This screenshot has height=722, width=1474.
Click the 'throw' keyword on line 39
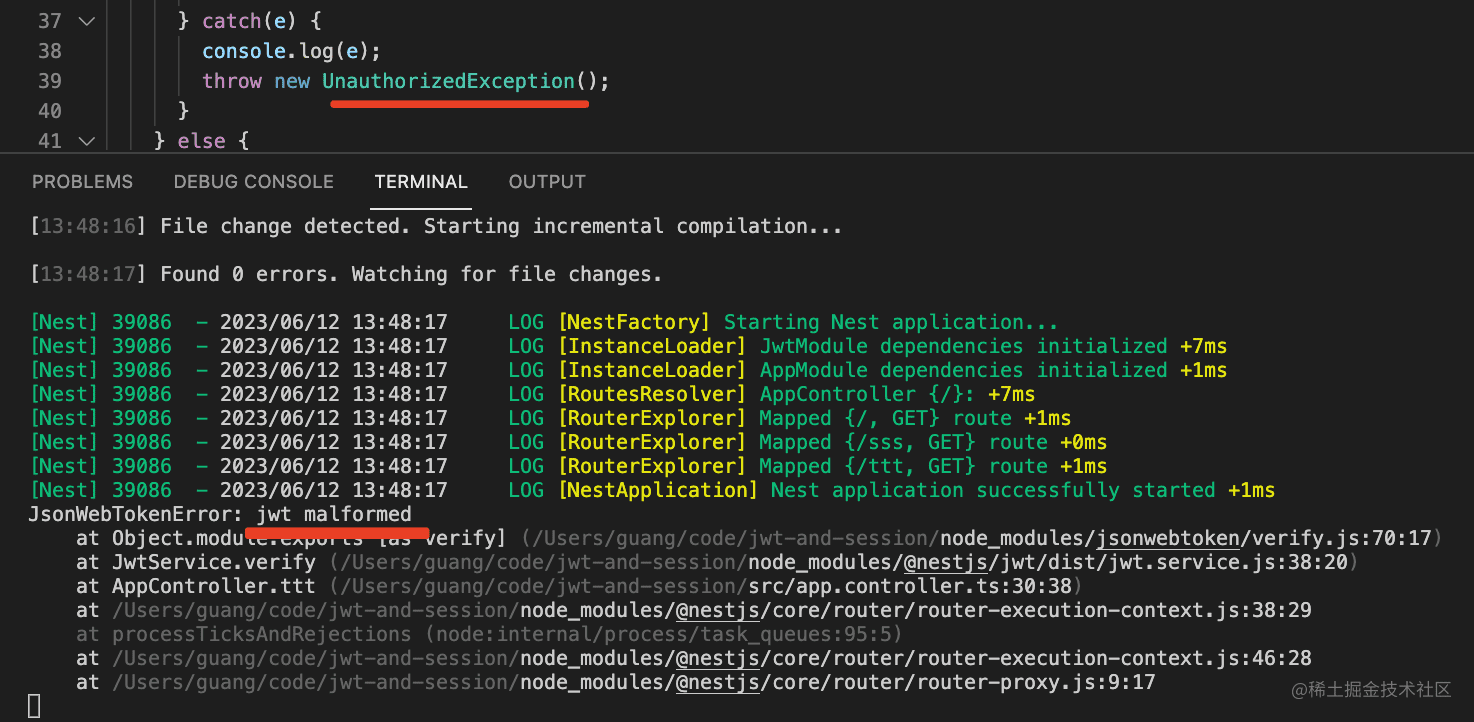pos(232,81)
